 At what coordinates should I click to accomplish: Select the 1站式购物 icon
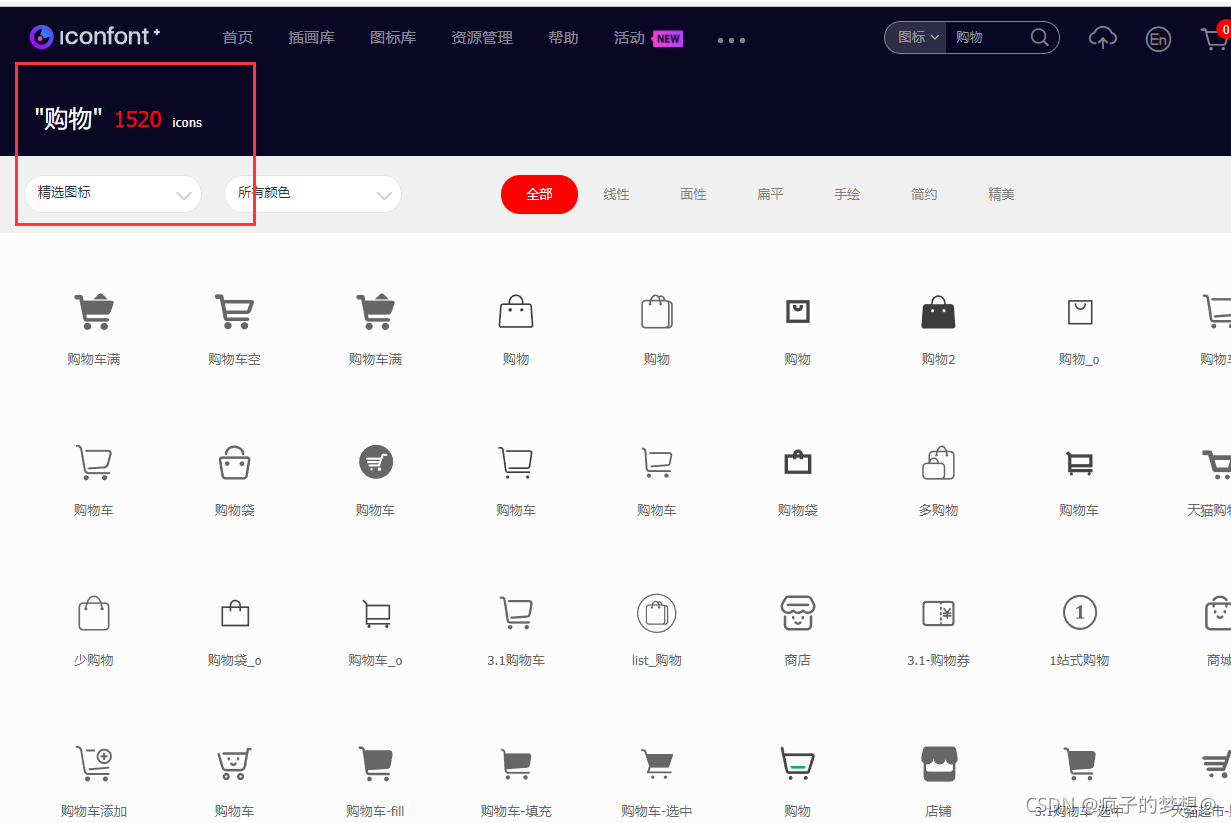tap(1079, 612)
